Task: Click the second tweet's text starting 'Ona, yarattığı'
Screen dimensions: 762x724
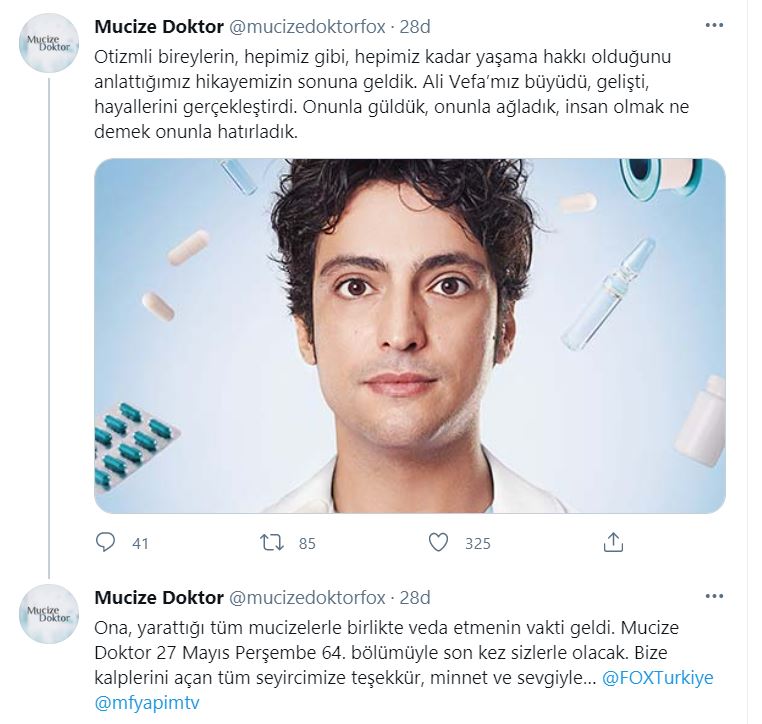Action: [380, 652]
